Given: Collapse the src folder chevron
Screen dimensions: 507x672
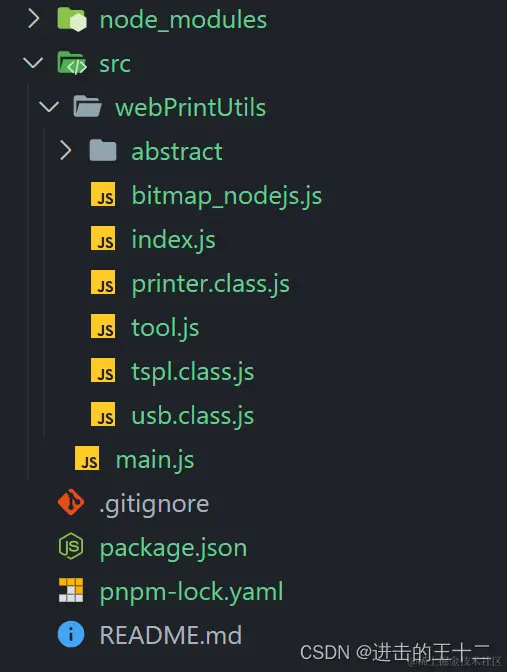Looking at the screenshot, I should pos(33,63).
